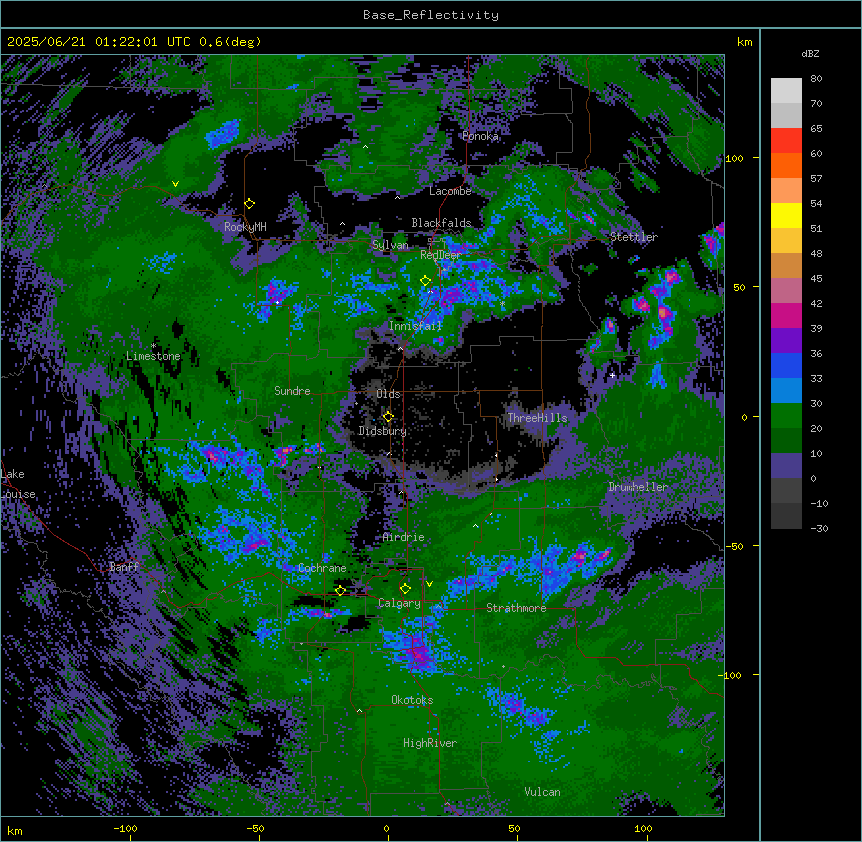
Task: Click the yellow V marker northeast of Calgary
Action: 429,584
